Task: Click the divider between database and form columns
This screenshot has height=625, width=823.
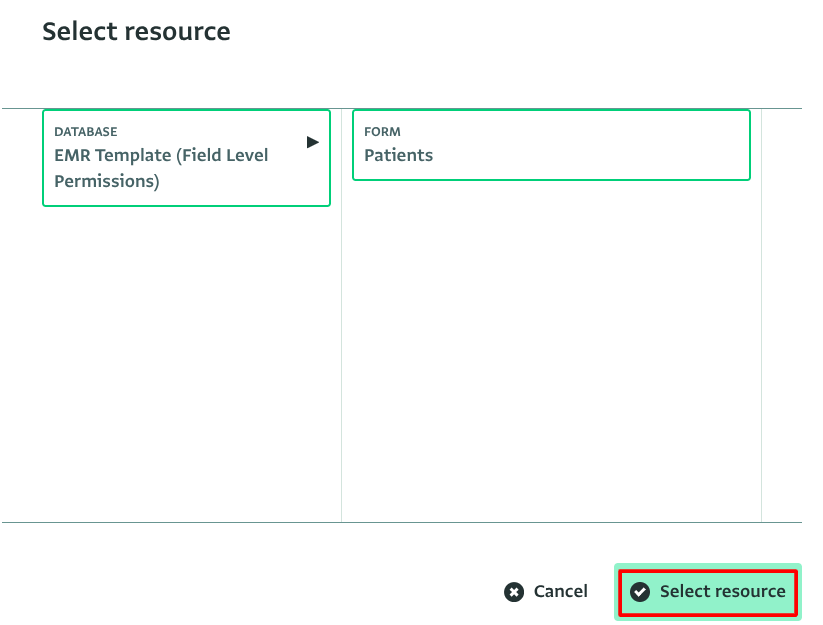Action: pos(341,350)
